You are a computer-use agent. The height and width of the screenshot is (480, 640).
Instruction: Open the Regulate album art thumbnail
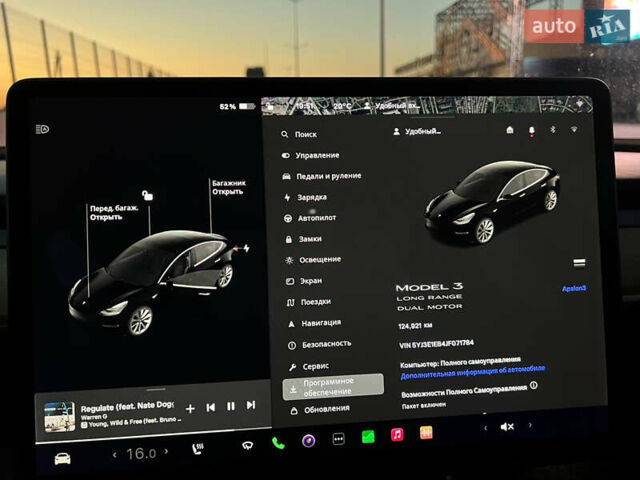coord(60,417)
